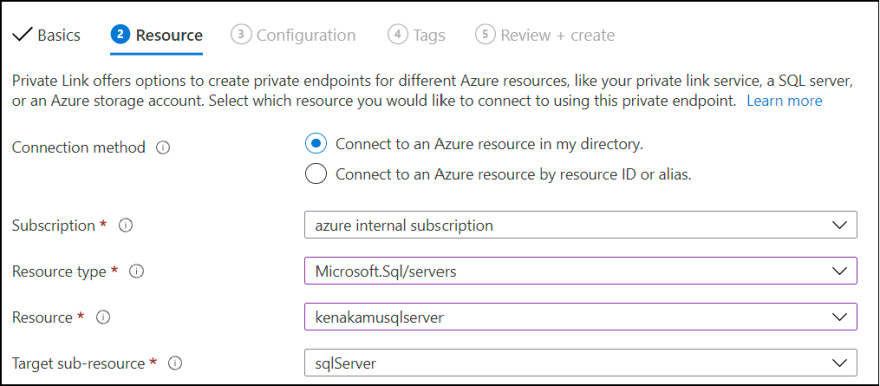Select Connect by resource ID or alias
The height and width of the screenshot is (386, 880).
click(x=316, y=174)
